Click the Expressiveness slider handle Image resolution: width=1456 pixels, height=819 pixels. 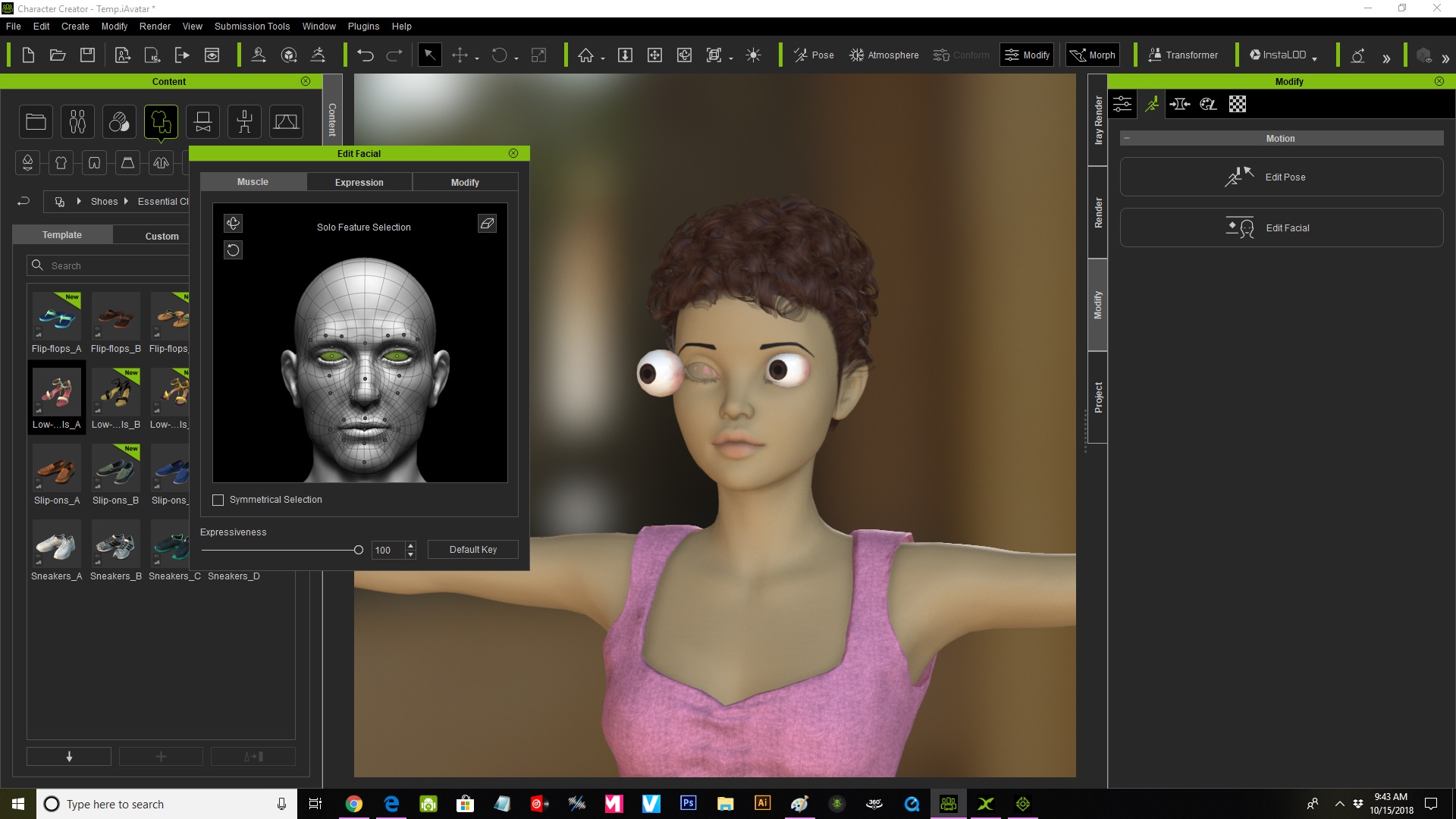(359, 550)
